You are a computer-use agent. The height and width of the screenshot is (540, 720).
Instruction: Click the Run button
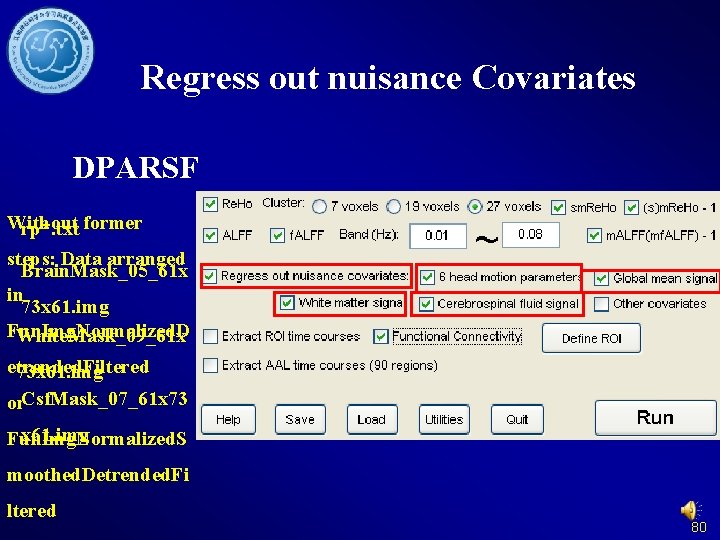tap(655, 417)
